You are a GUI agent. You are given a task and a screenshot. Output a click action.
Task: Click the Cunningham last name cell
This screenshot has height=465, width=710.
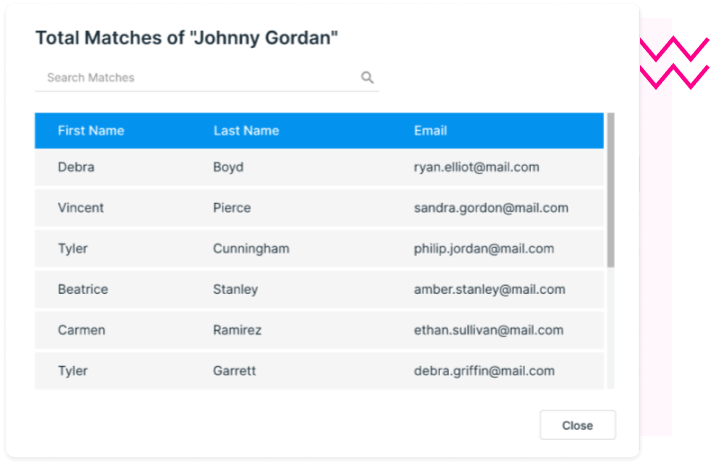click(251, 249)
